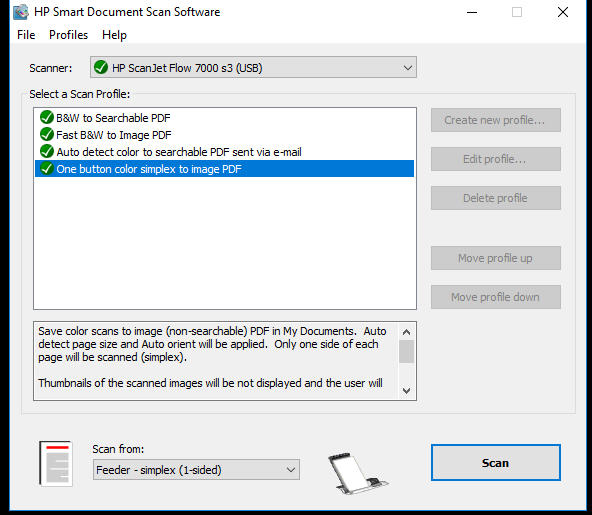Click Edit profile button
The image size is (592, 515).
[496, 159]
